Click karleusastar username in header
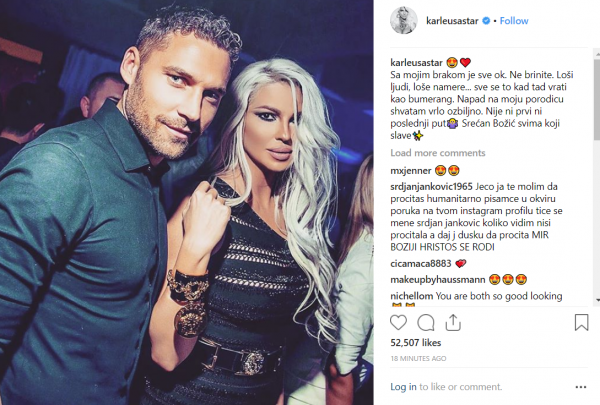Screen dimensions: 600x405 pos(452,21)
